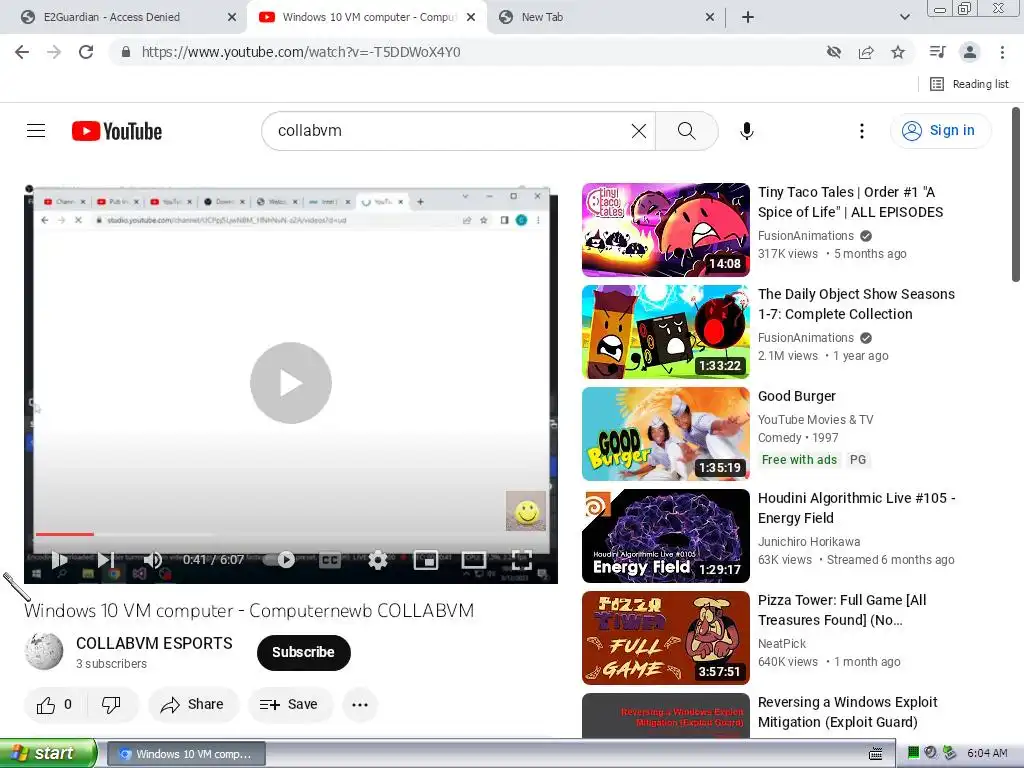Share this page from address bar
This screenshot has height=768, width=1024.
866,52
